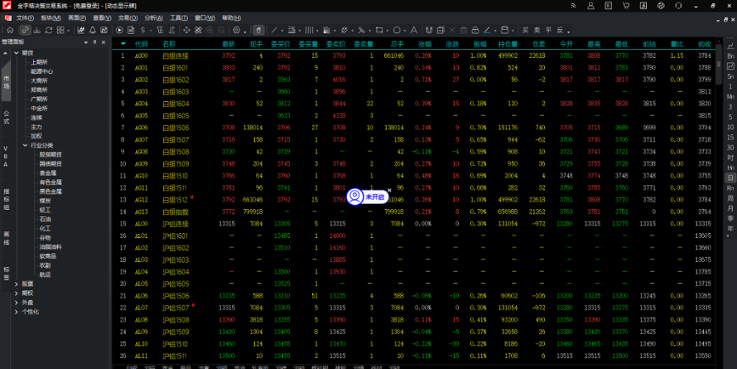The height and width of the screenshot is (369, 737).
Task: Click the trash bin delete-drawing icon
Action: 463,30
